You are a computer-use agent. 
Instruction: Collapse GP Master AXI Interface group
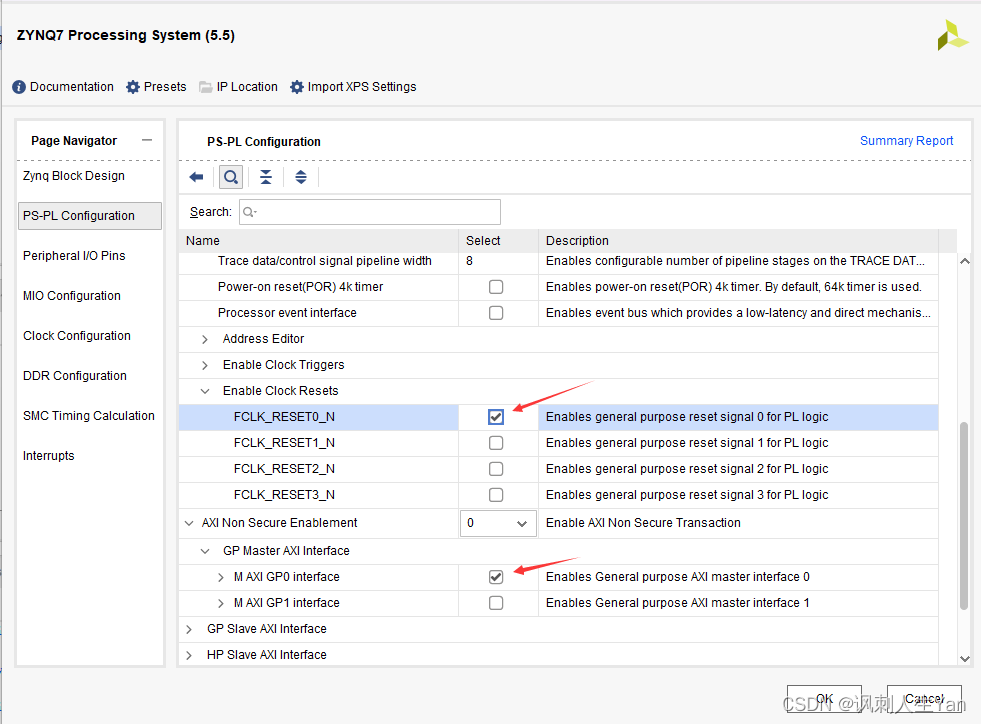click(x=205, y=551)
